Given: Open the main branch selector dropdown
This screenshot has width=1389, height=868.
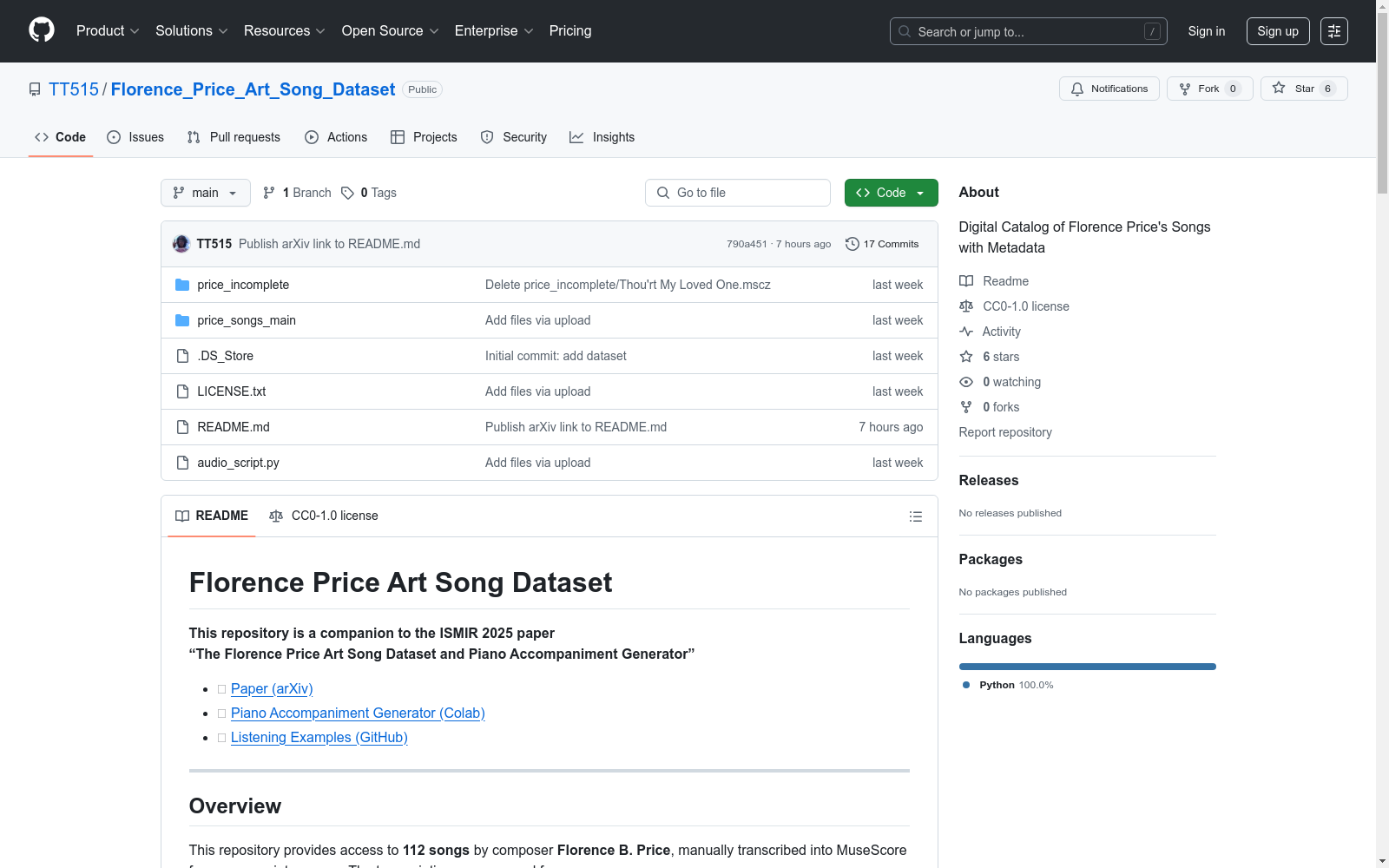Looking at the screenshot, I should pyautogui.click(x=206, y=193).
